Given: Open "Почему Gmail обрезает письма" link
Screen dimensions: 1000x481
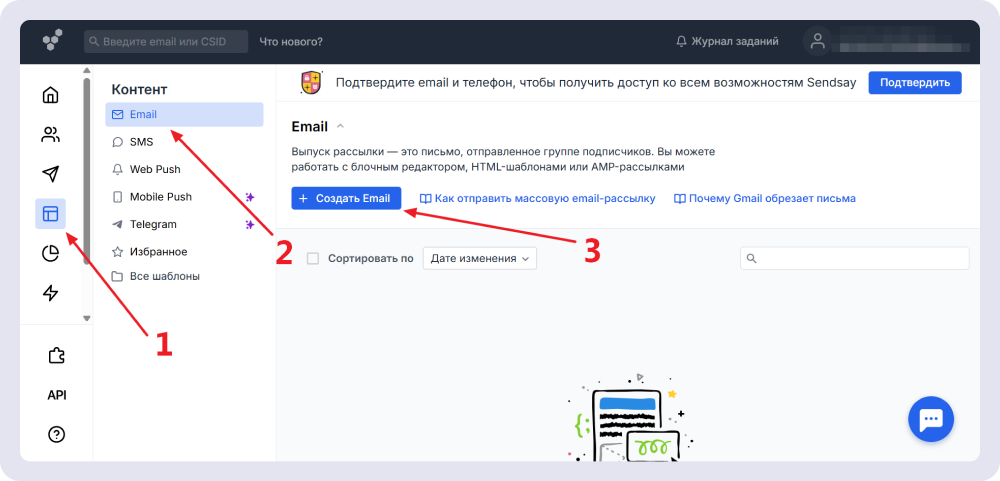Looking at the screenshot, I should (x=765, y=199).
